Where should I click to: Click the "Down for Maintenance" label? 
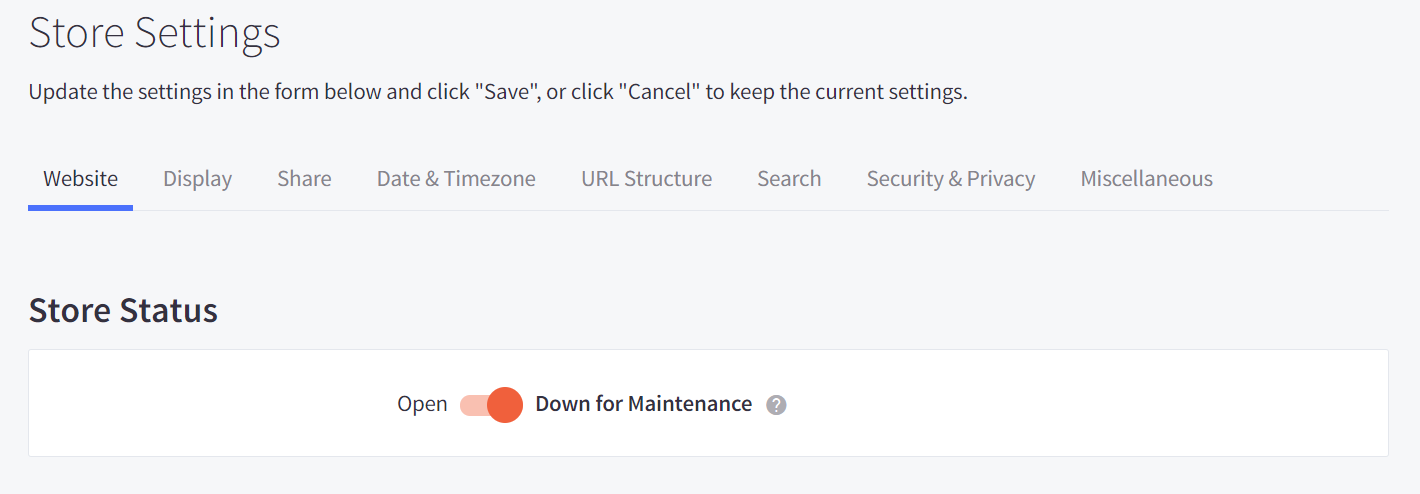[x=643, y=404]
